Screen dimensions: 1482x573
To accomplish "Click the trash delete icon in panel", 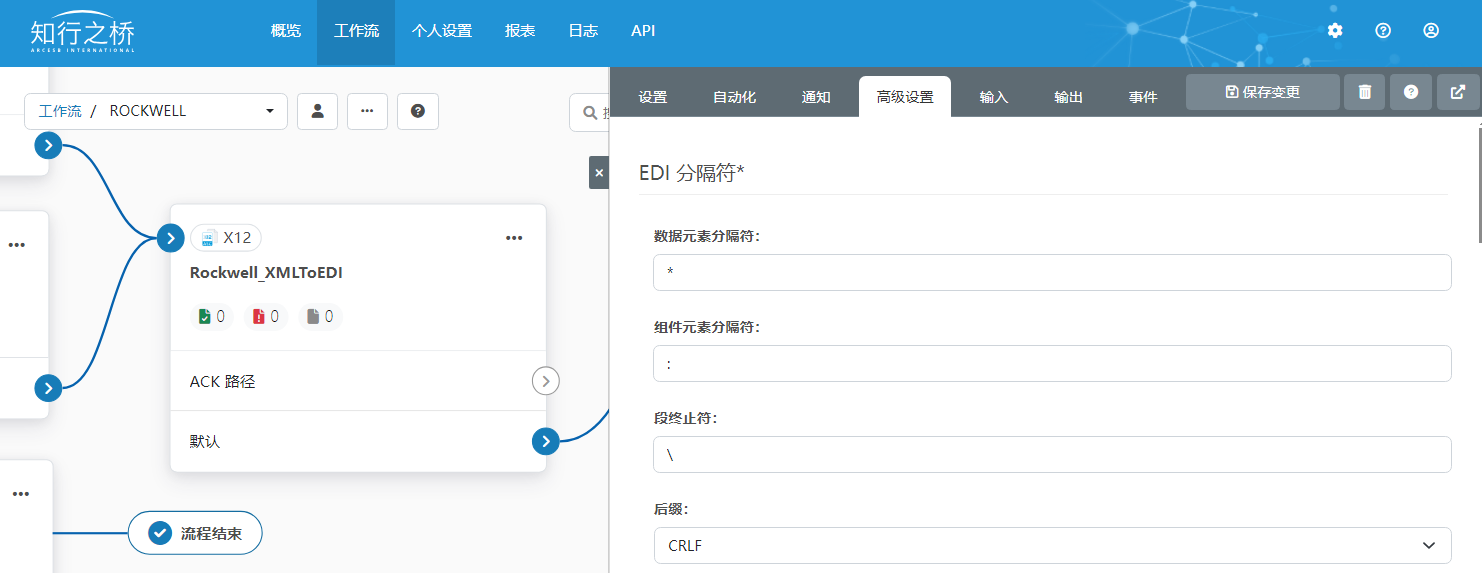I will point(1365,92).
